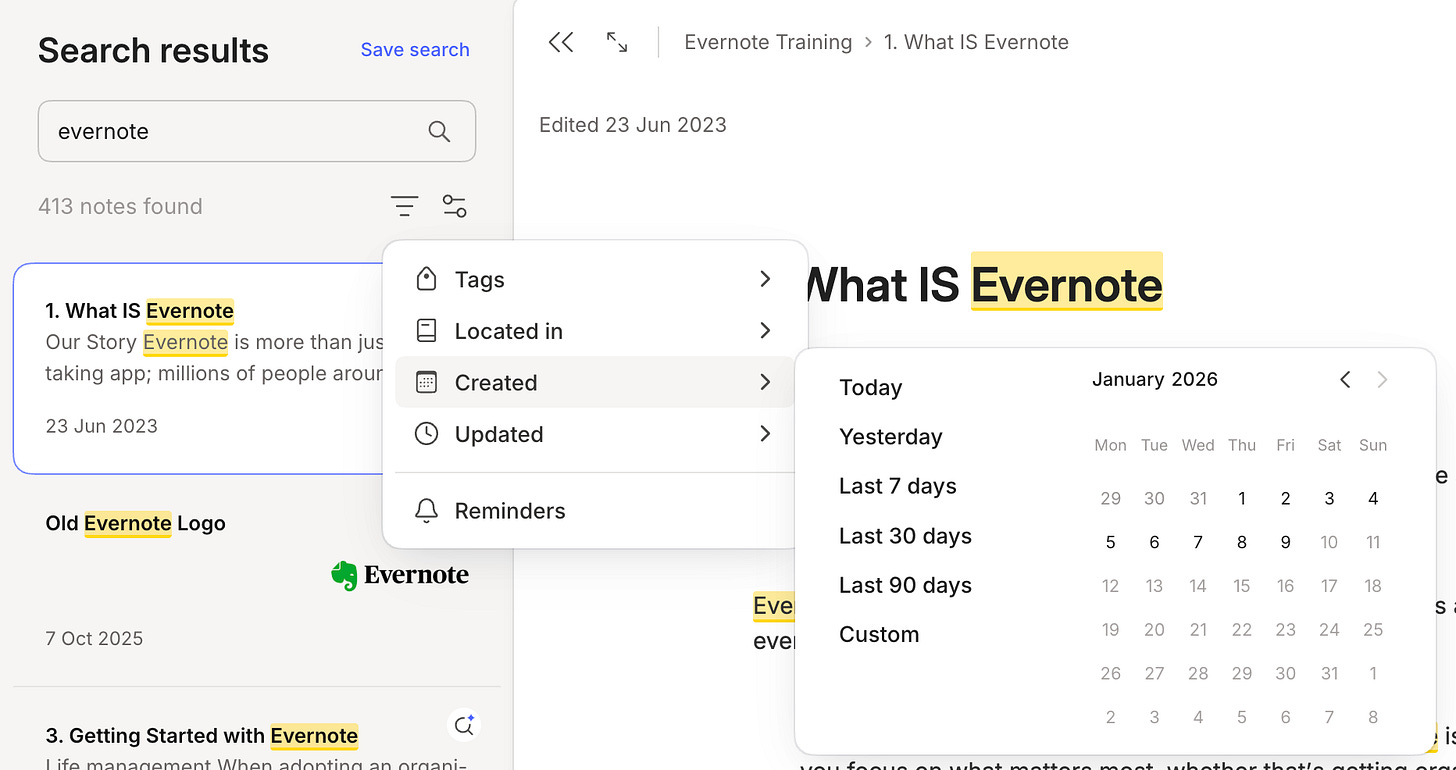Click the next month arrow in calendar
The height and width of the screenshot is (770, 1456).
1382,379
